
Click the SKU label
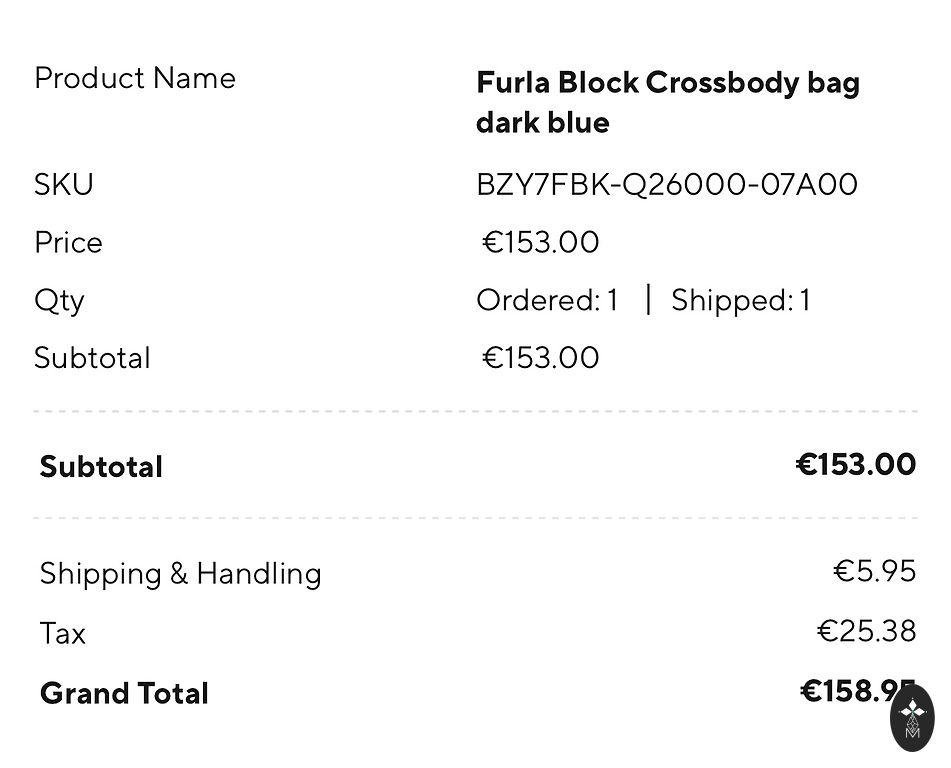coord(64,184)
